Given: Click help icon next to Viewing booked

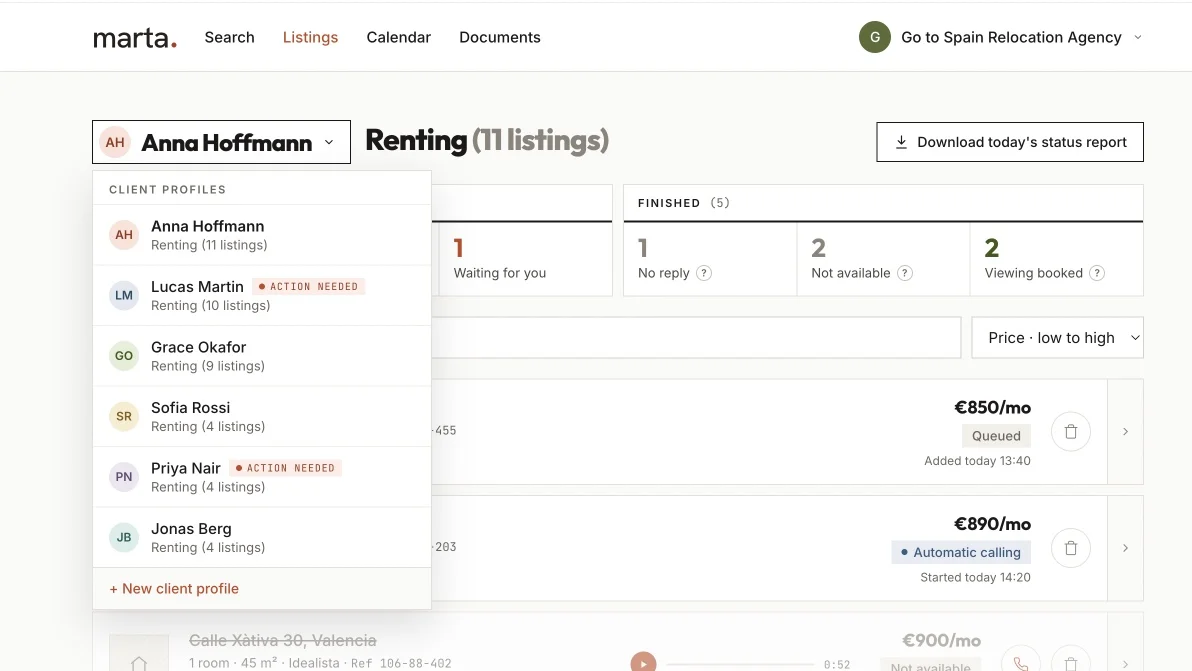Looking at the screenshot, I should coord(1097,273).
